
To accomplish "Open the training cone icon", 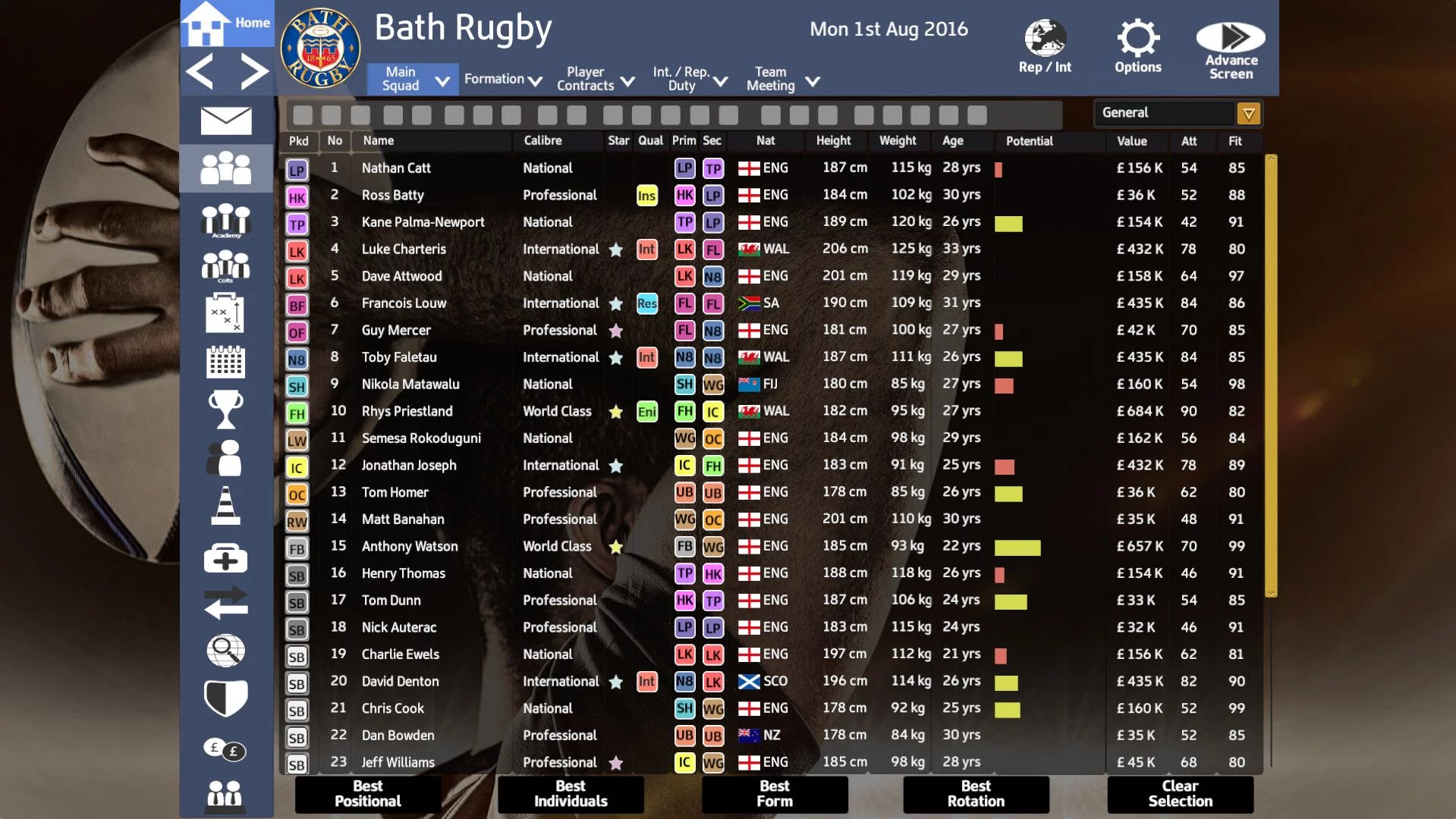I will point(226,505).
